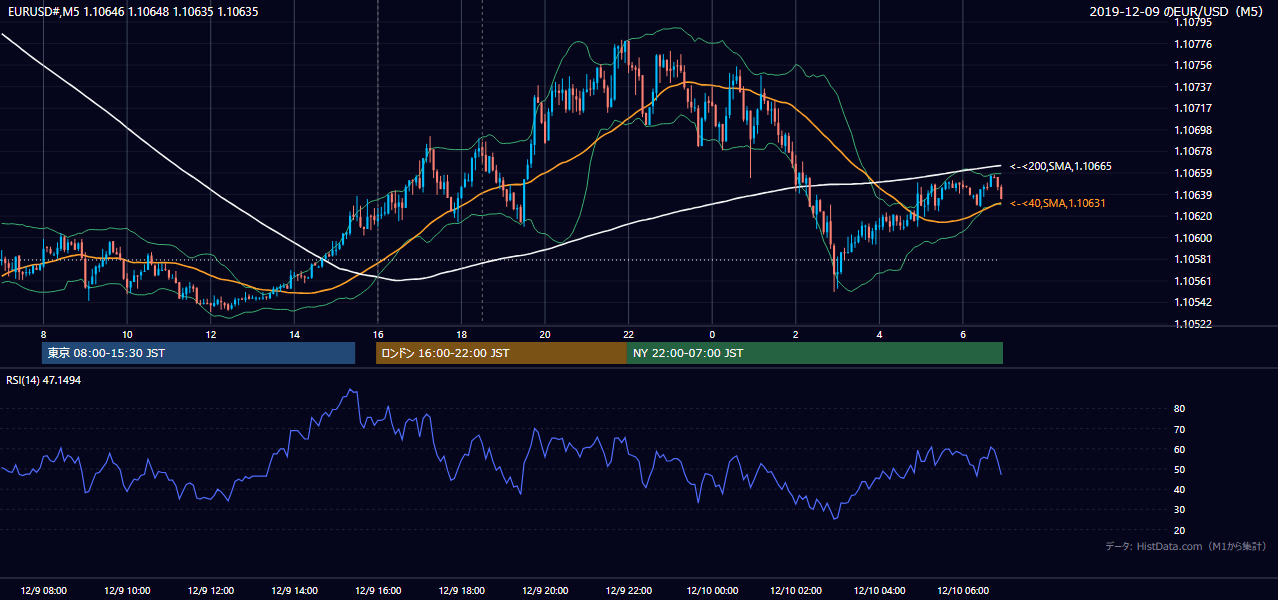Click the Tokyo 08:00-15:30 JST session bar
The image size is (1278, 600).
click(x=198, y=353)
